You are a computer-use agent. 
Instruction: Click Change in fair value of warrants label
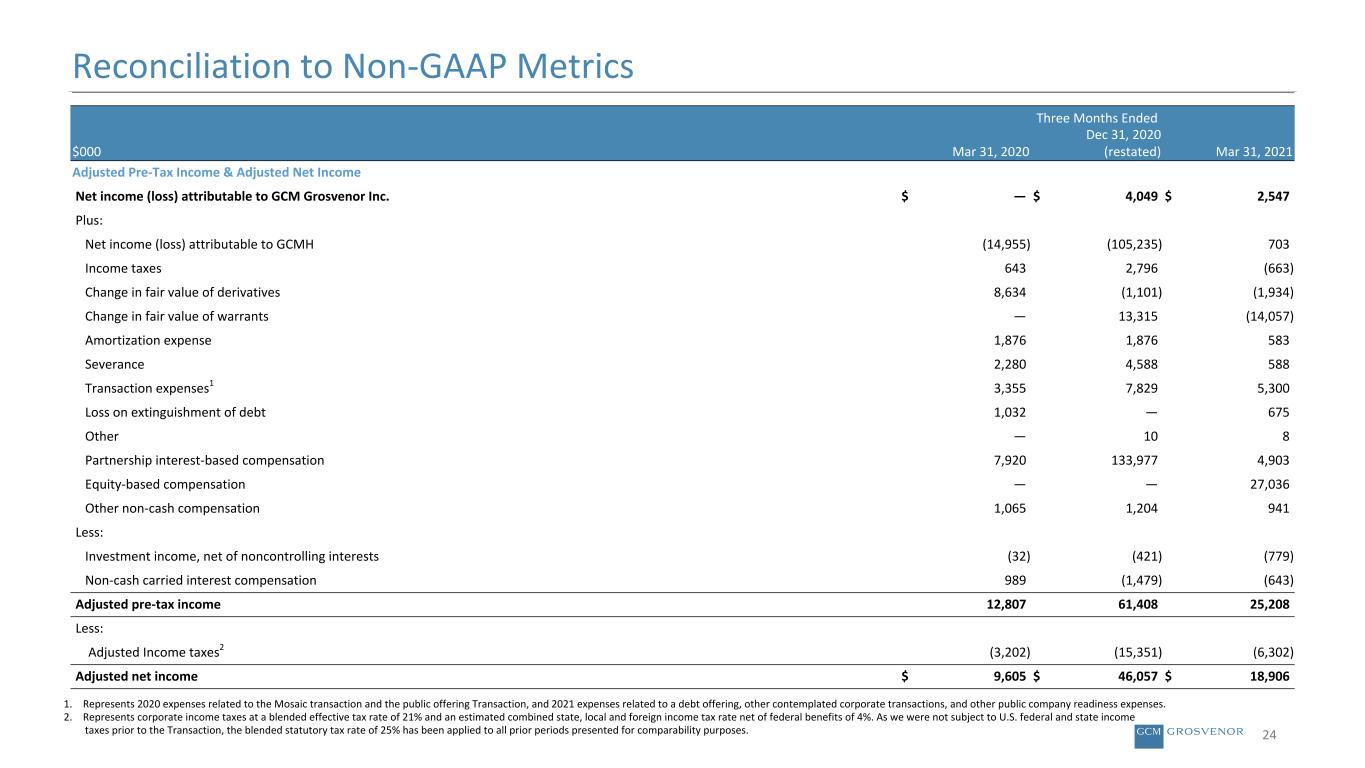(x=176, y=316)
